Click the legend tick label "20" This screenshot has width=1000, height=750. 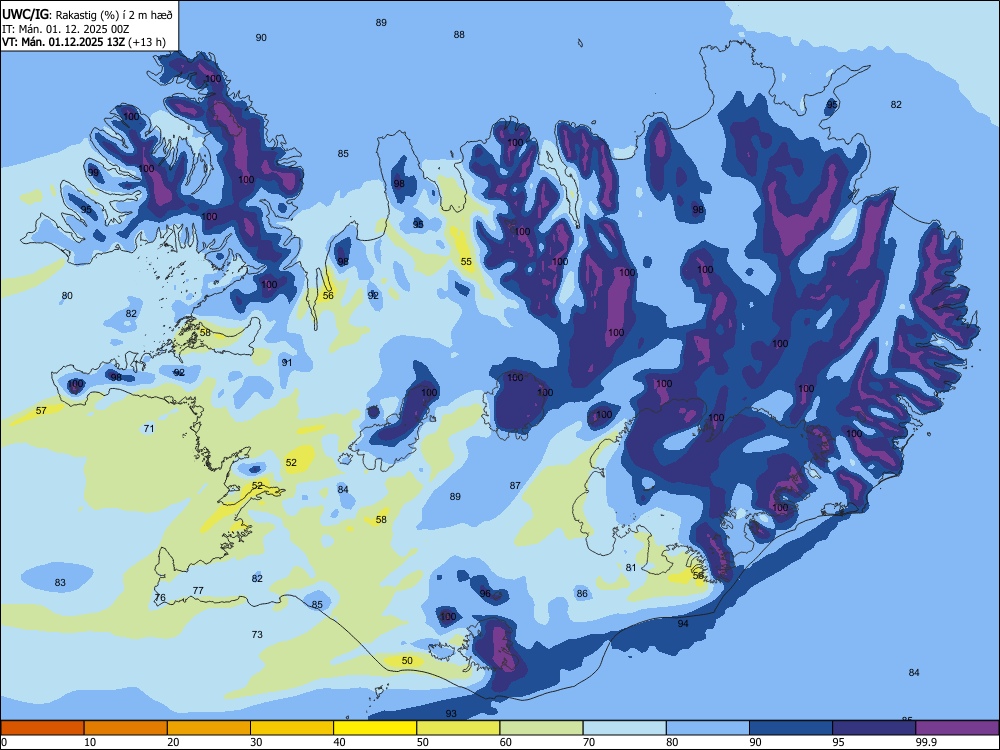click(x=173, y=742)
